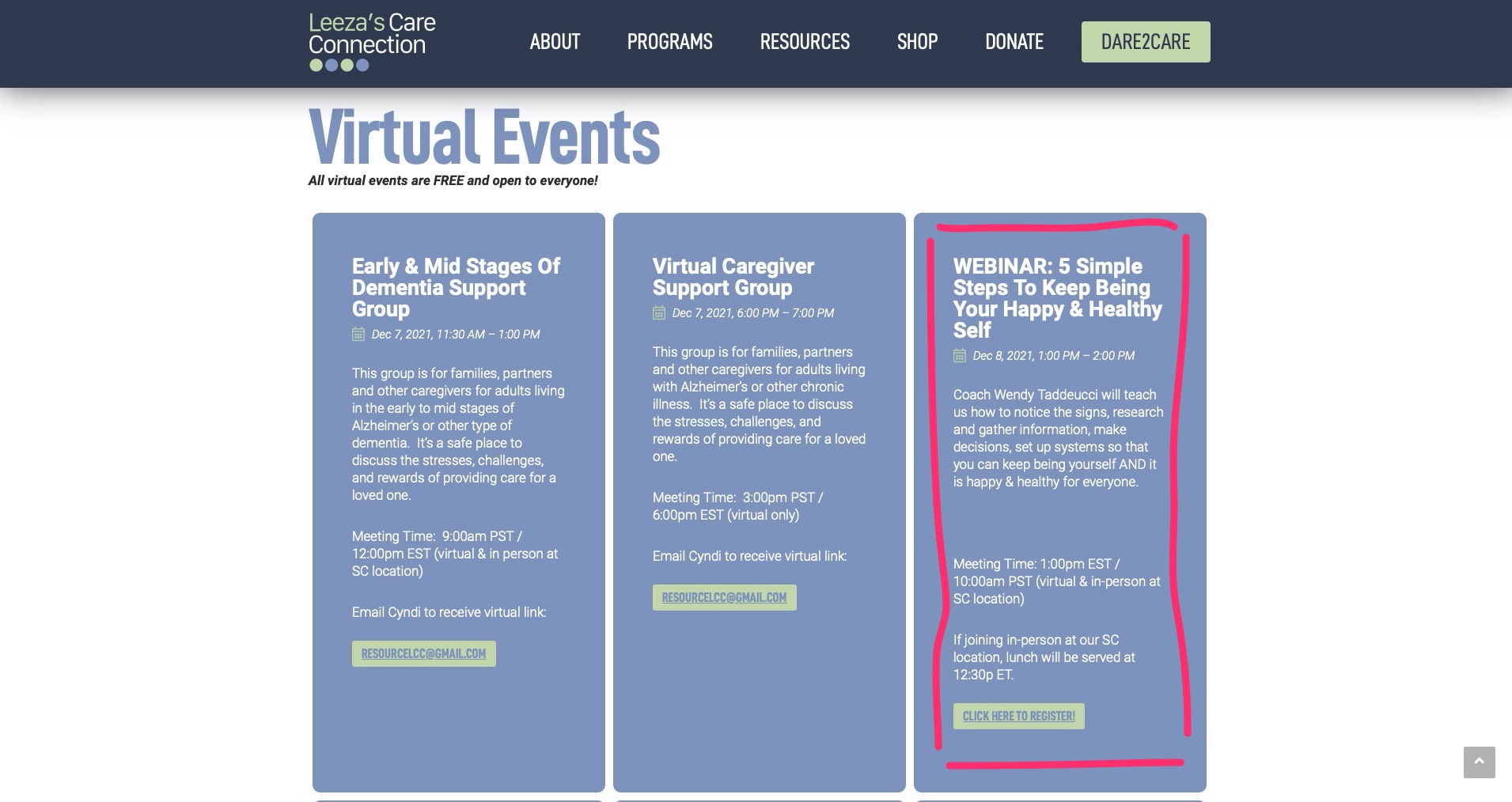
Task: Open Early & Mid Stages Of Dementia Support Group title
Action: tap(456, 288)
